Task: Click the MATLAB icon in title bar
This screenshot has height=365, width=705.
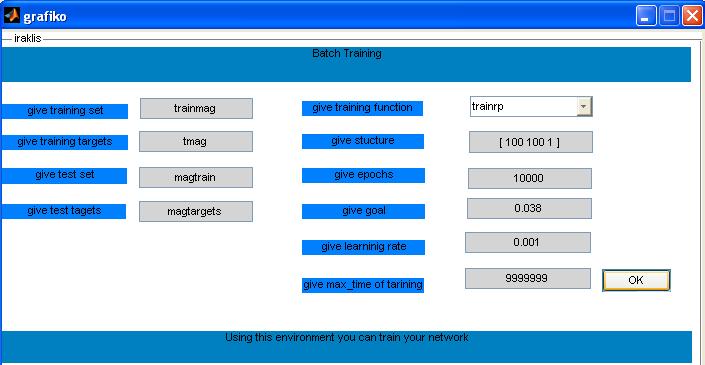Action: point(12,16)
